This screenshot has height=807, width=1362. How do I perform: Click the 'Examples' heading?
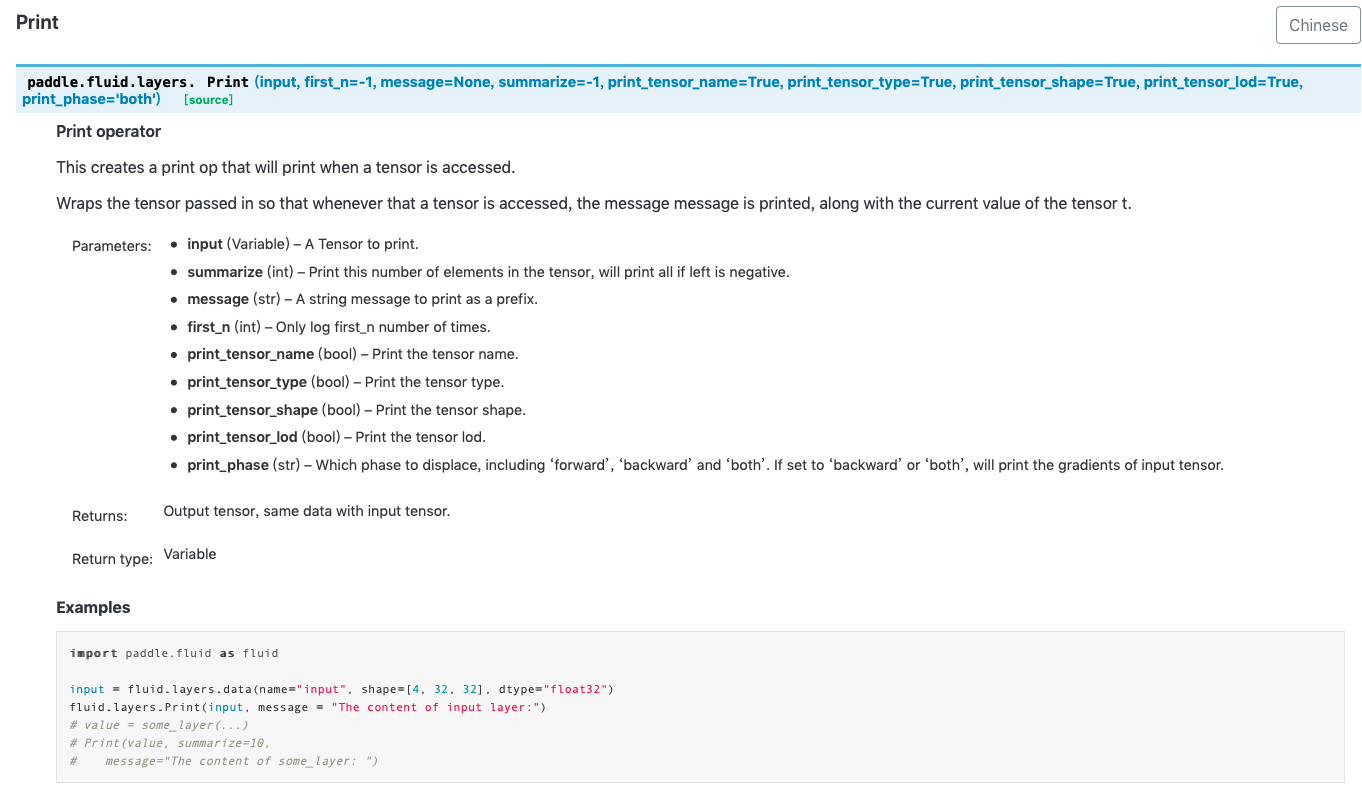[93, 607]
